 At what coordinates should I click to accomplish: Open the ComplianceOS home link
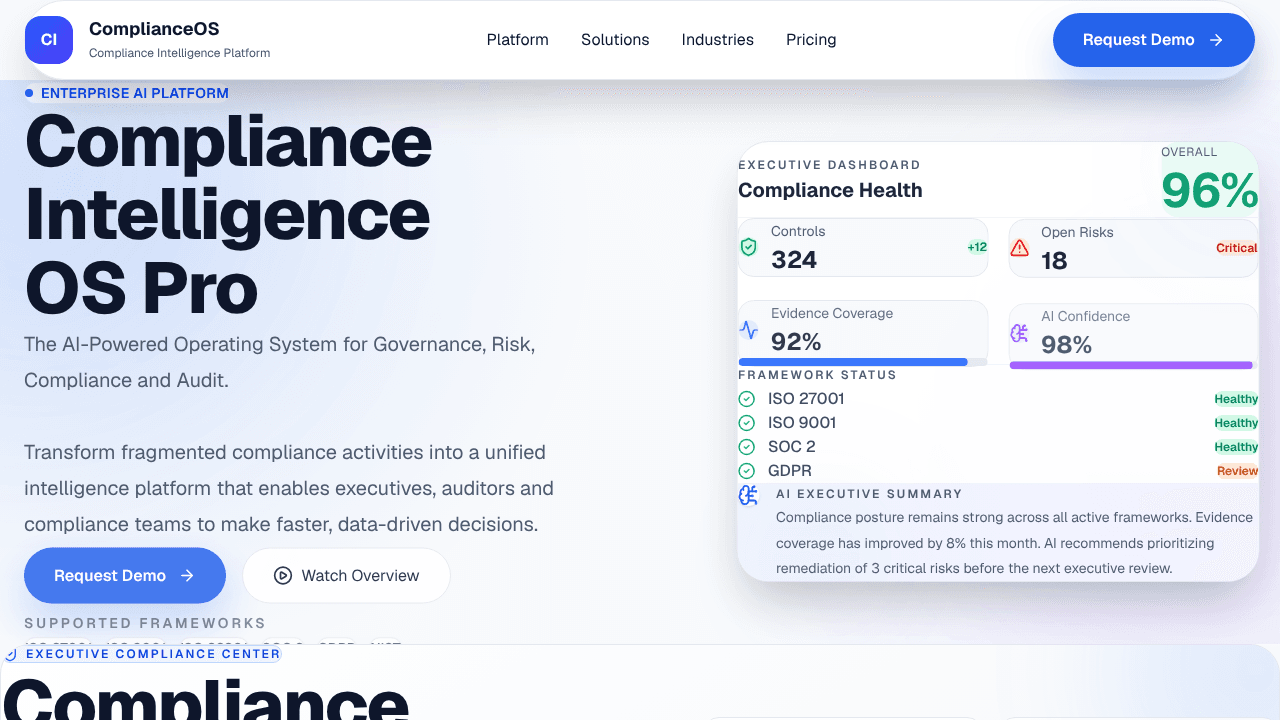coord(148,40)
